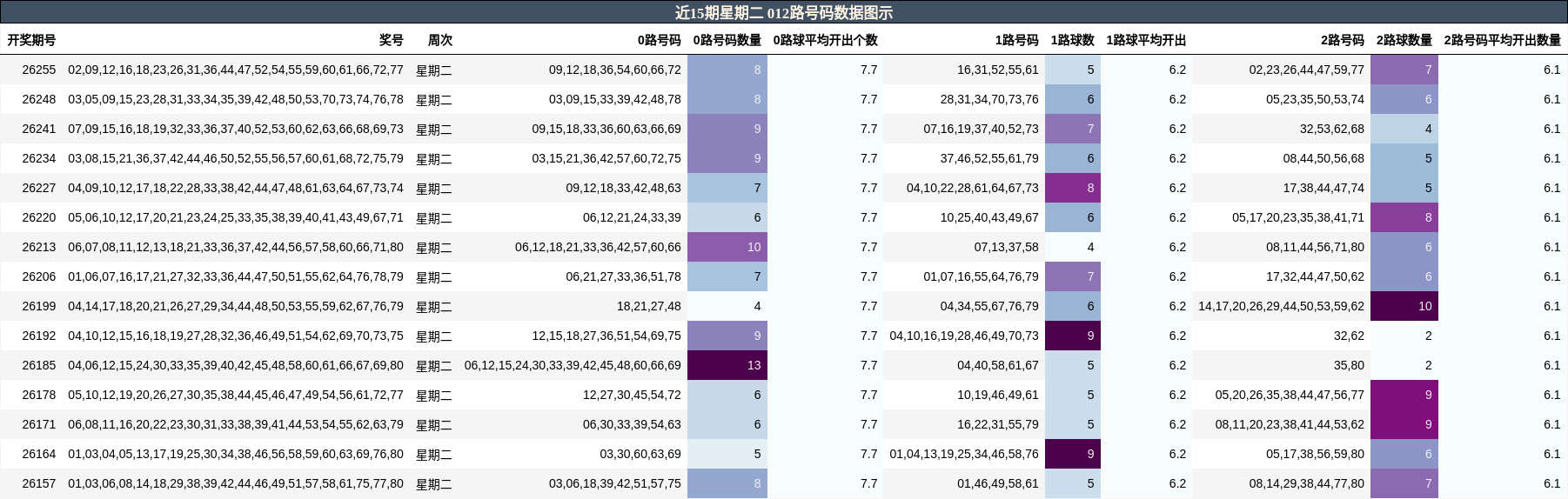Select draw numbers starting 04,14,17,18,20,21
This screenshot has height=499, width=1568.
(x=236, y=306)
